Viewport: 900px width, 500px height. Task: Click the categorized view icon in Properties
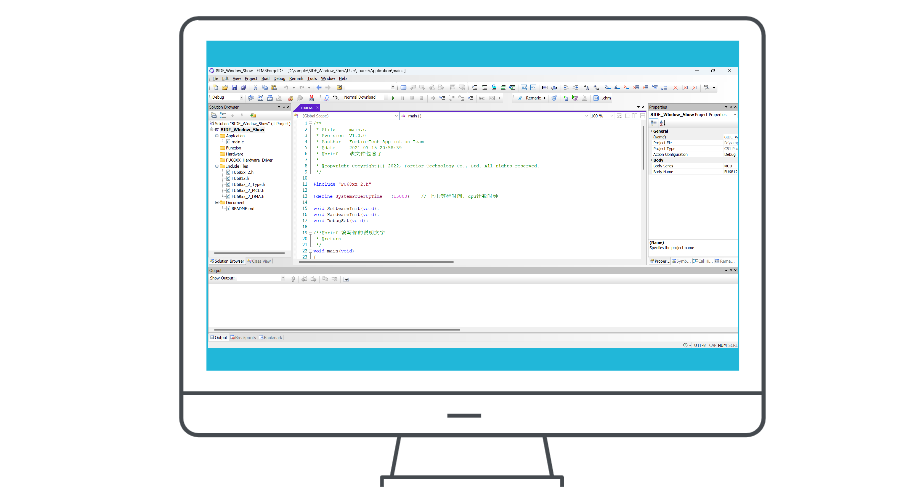click(x=653, y=122)
